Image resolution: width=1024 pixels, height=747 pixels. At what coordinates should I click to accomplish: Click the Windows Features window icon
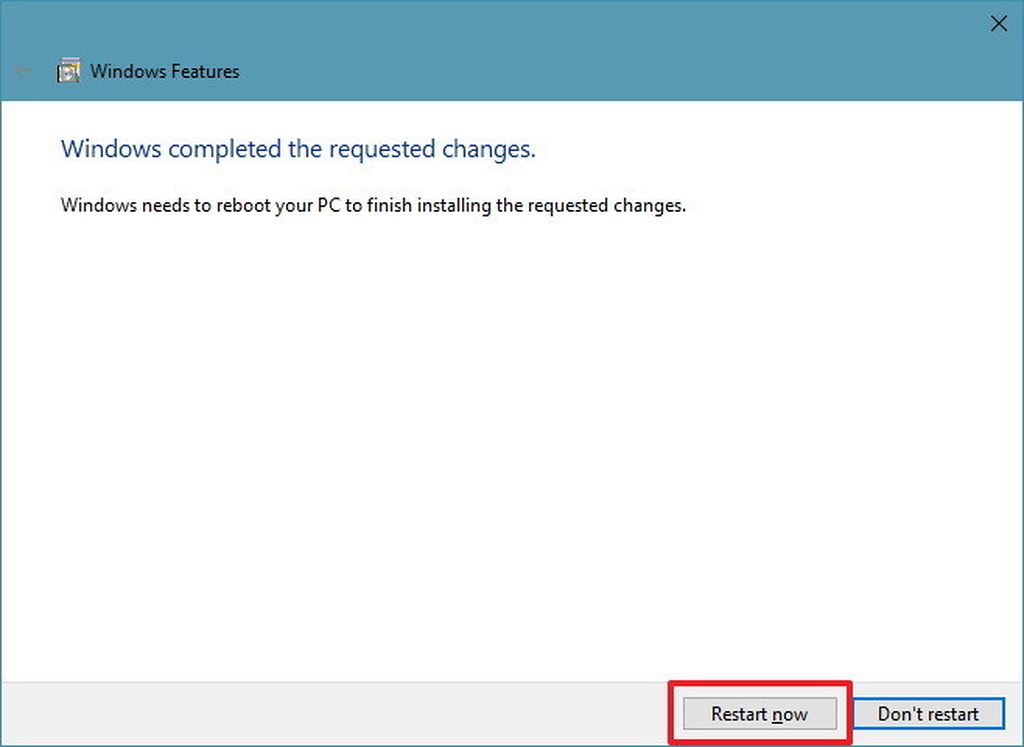click(x=68, y=71)
